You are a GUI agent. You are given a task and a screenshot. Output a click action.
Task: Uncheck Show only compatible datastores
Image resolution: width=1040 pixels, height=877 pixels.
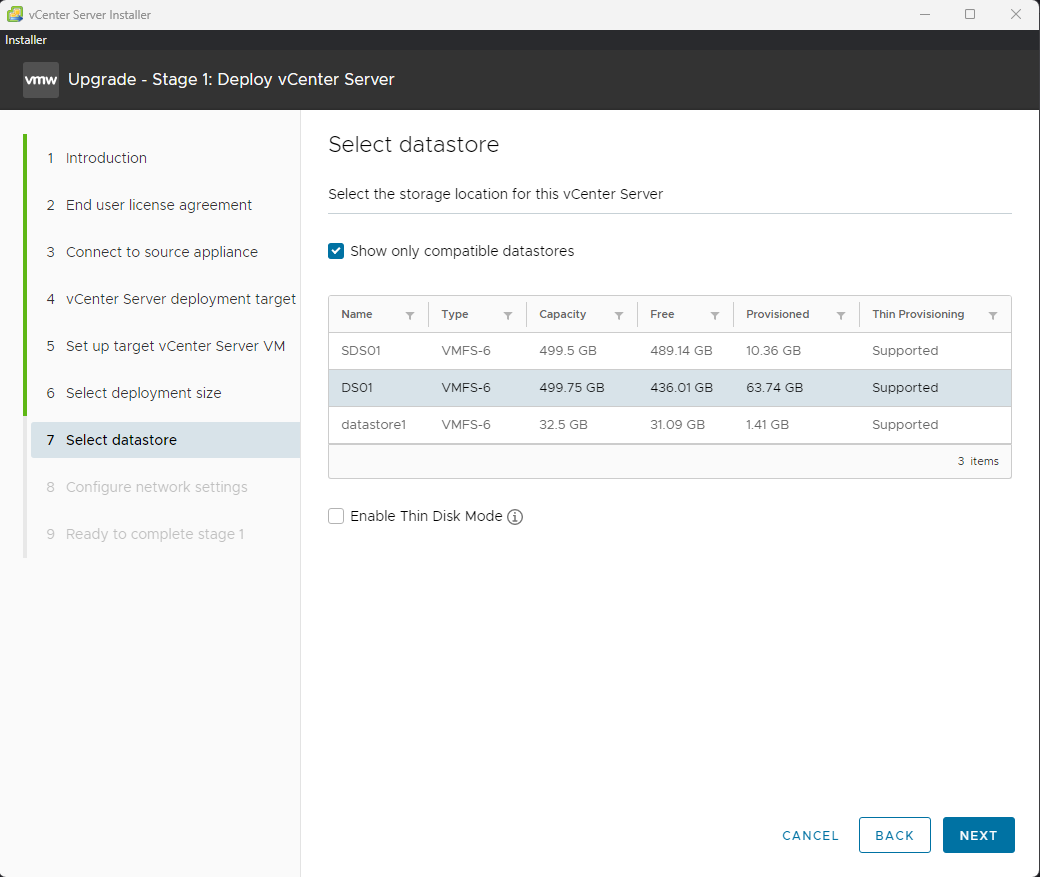[336, 251]
